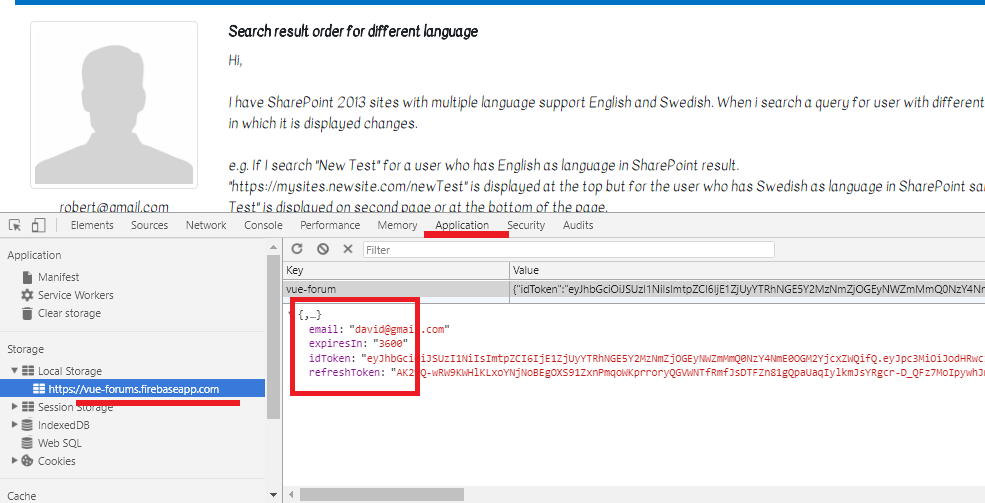The width and height of the screenshot is (985, 503).
Task: Open the Security tab
Action: coord(526,225)
